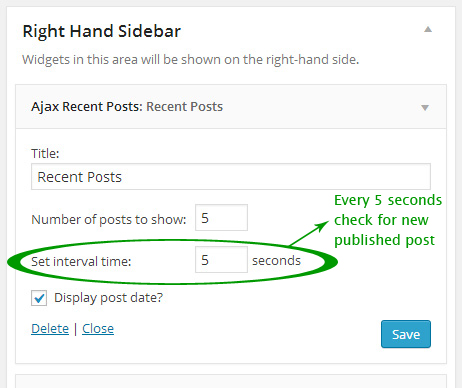Click into the Title text field
The image size is (462, 388).
click(x=231, y=177)
